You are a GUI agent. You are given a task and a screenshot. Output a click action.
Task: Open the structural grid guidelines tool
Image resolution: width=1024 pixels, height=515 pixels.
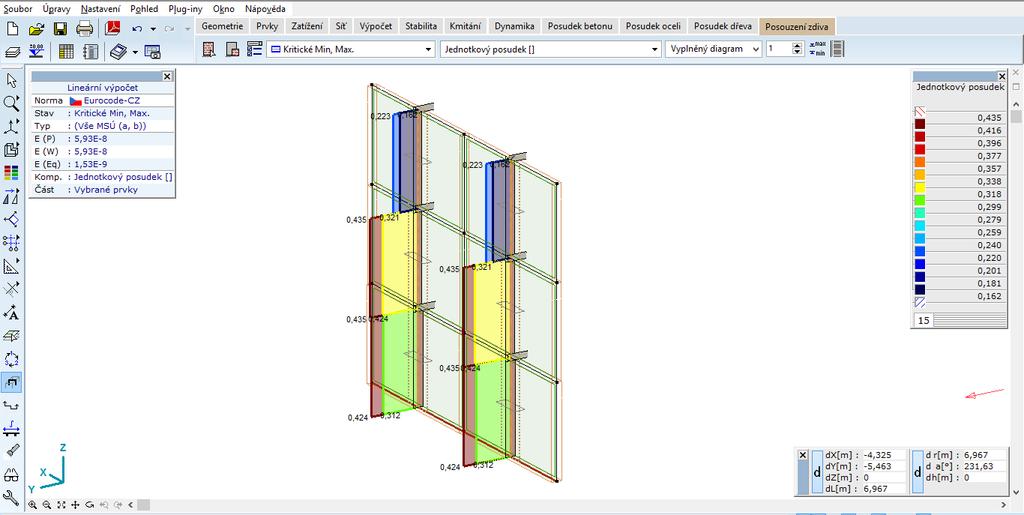(x=12, y=243)
